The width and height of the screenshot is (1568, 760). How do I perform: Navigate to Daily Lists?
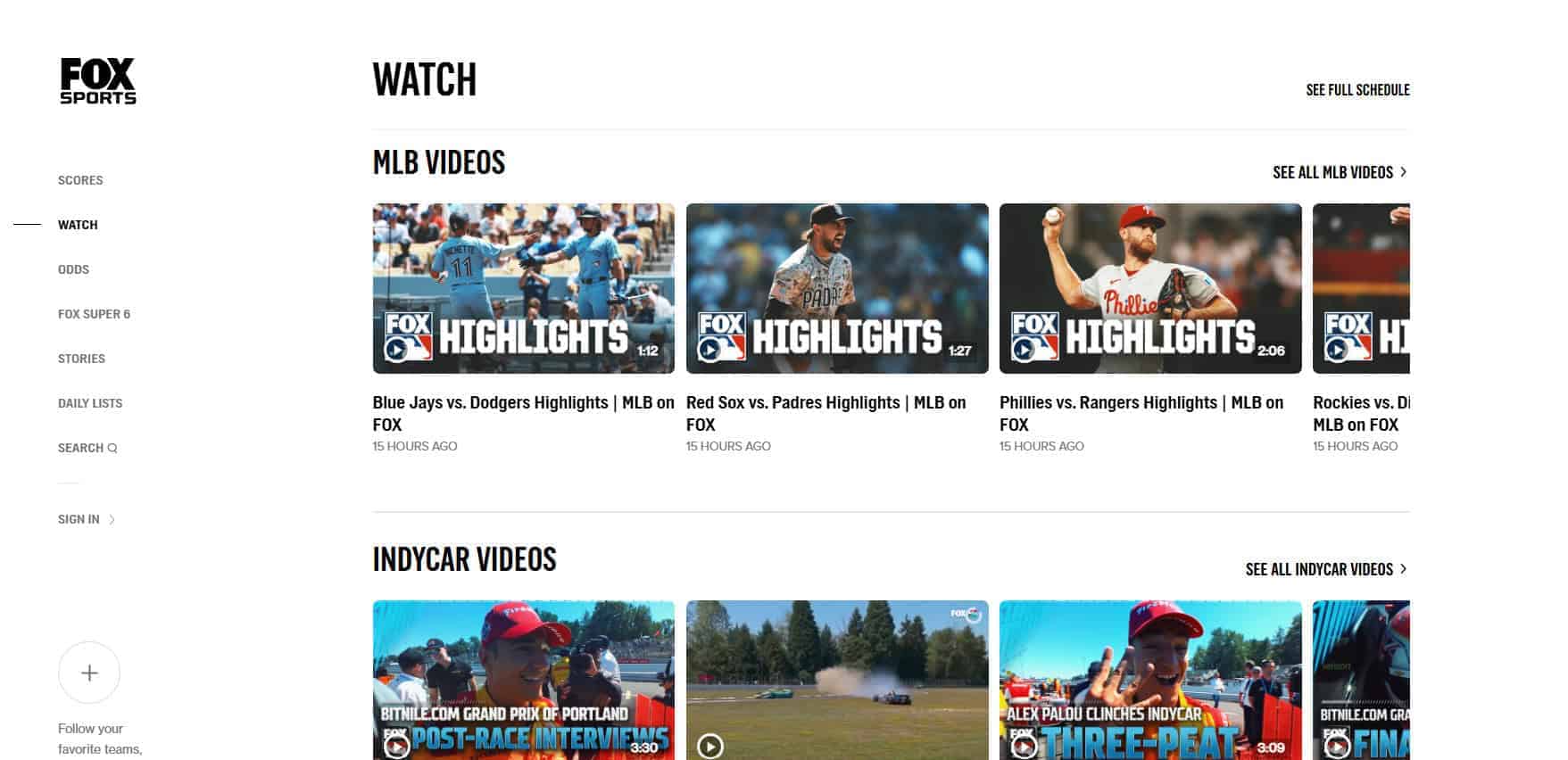(90, 403)
